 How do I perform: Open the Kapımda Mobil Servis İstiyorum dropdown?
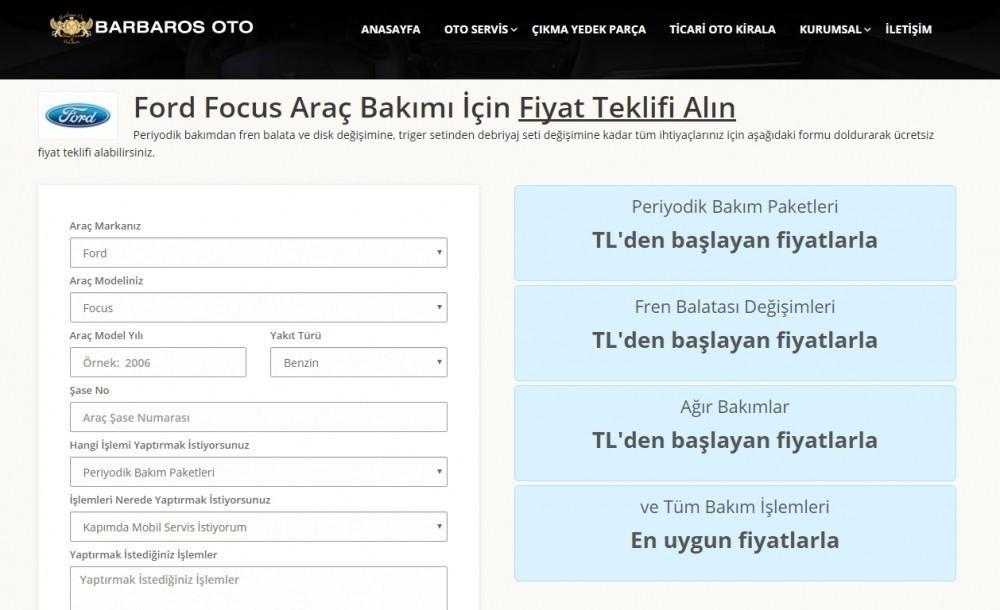point(258,527)
